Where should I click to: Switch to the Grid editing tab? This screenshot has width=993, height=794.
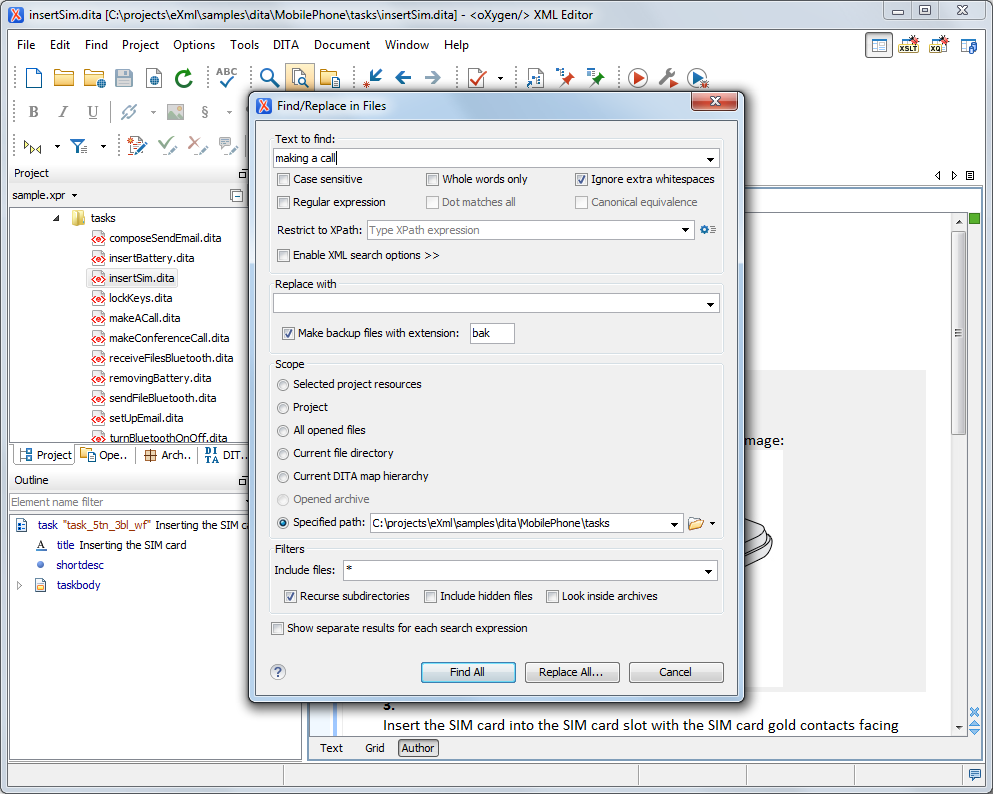[x=374, y=748]
